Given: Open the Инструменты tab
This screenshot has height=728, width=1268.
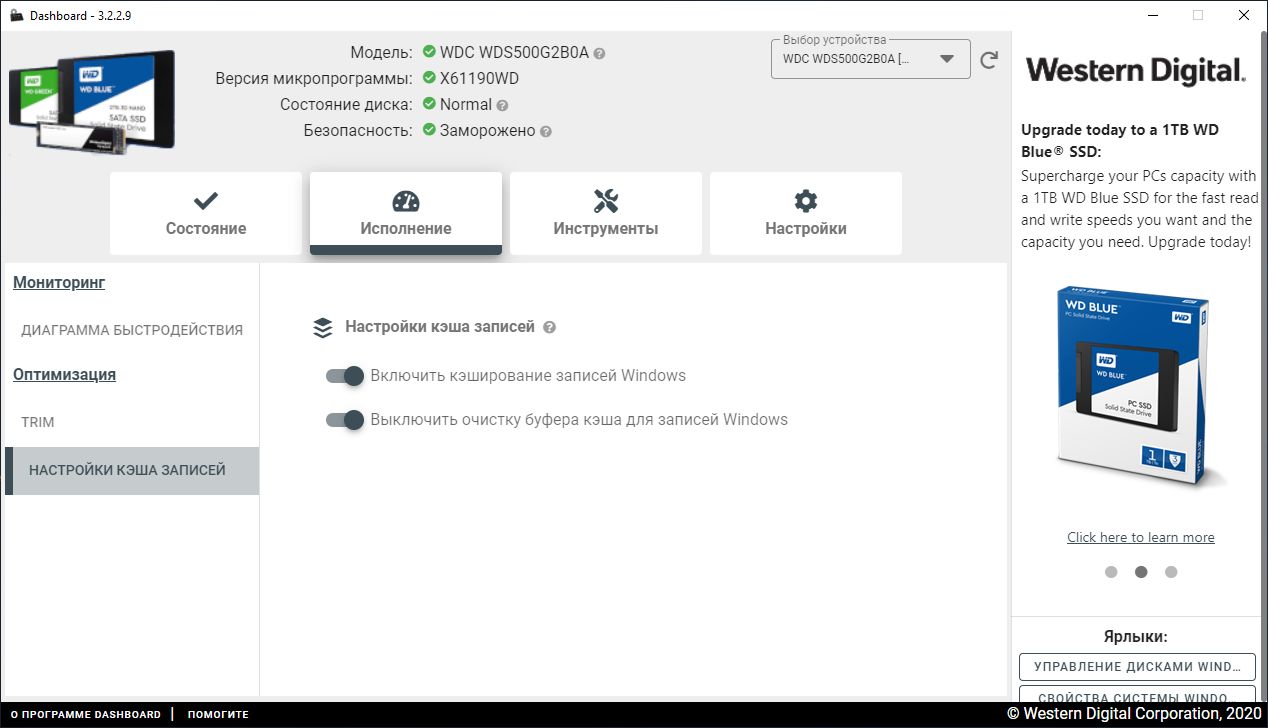Looking at the screenshot, I should coord(606,213).
